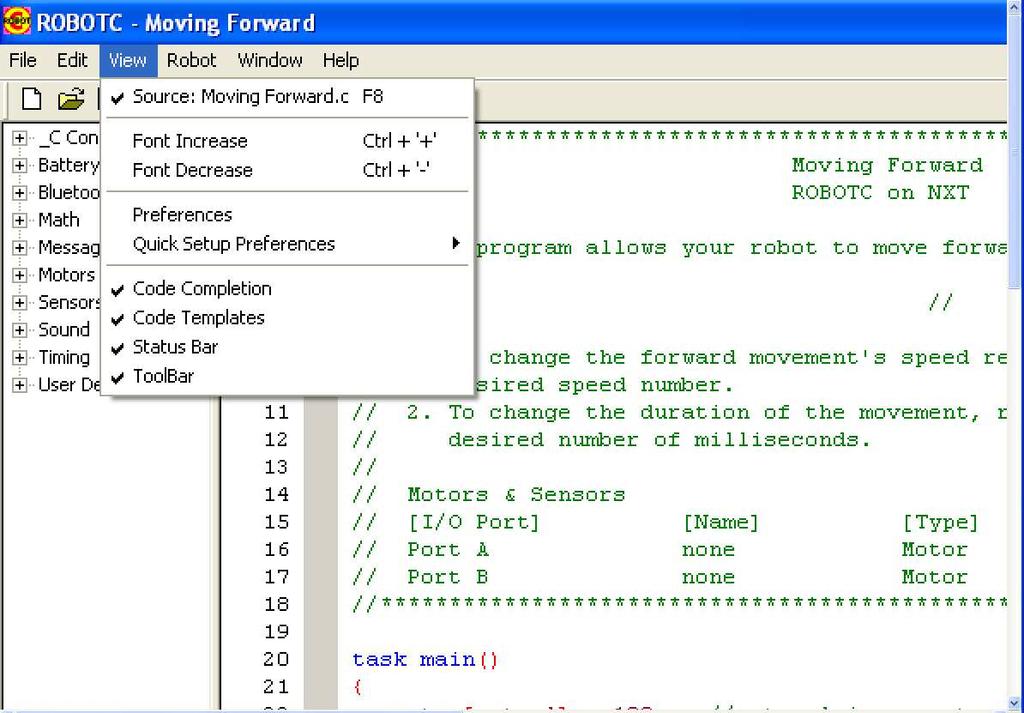Expand the Math tree node
The width and height of the screenshot is (1024, 713).
coord(20,220)
